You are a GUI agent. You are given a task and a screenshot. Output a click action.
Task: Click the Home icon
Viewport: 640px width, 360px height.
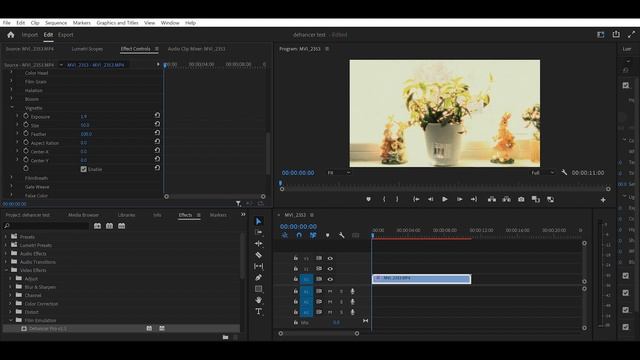click(11, 35)
